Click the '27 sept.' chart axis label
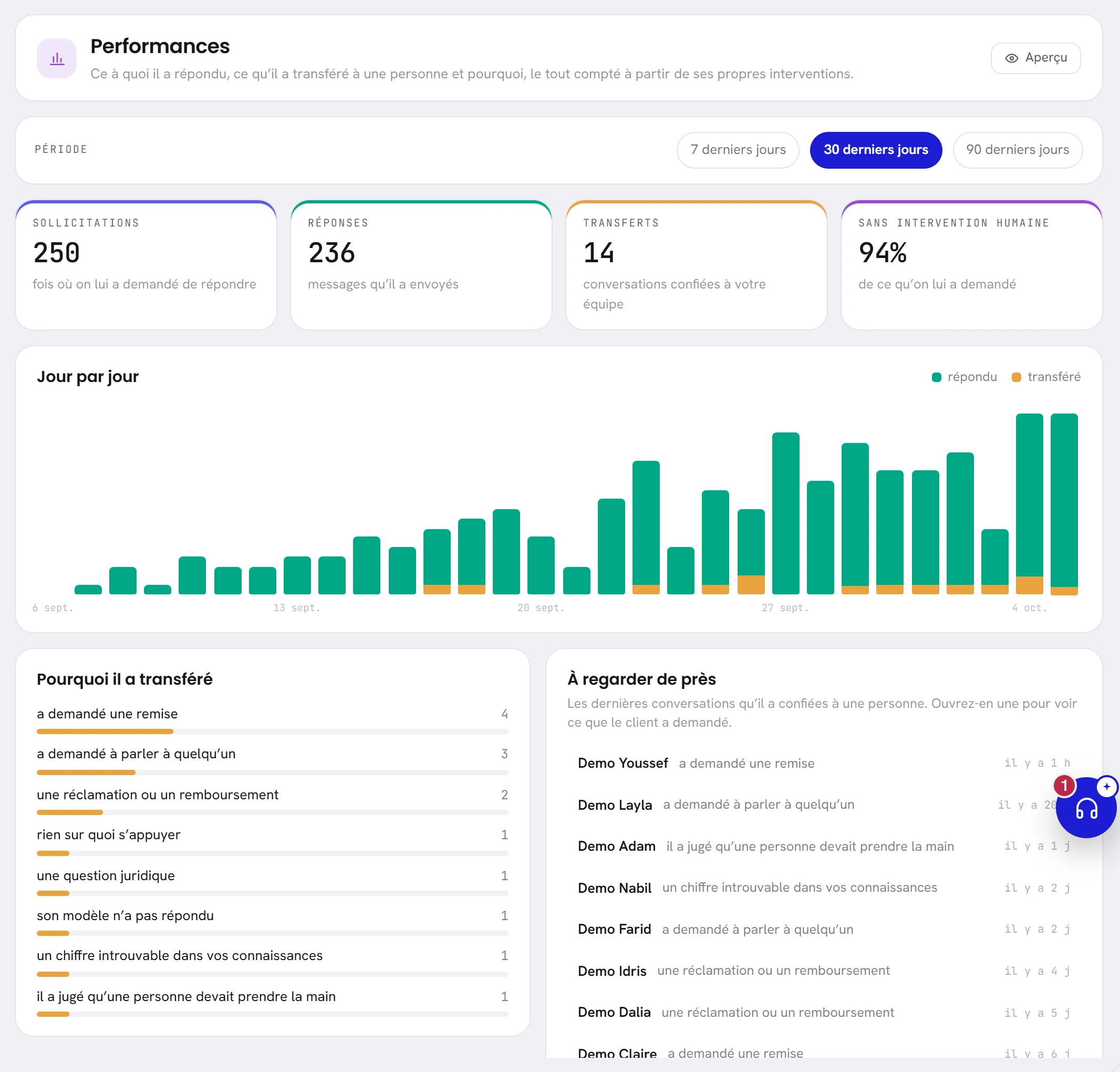1120x1072 pixels. [x=785, y=608]
